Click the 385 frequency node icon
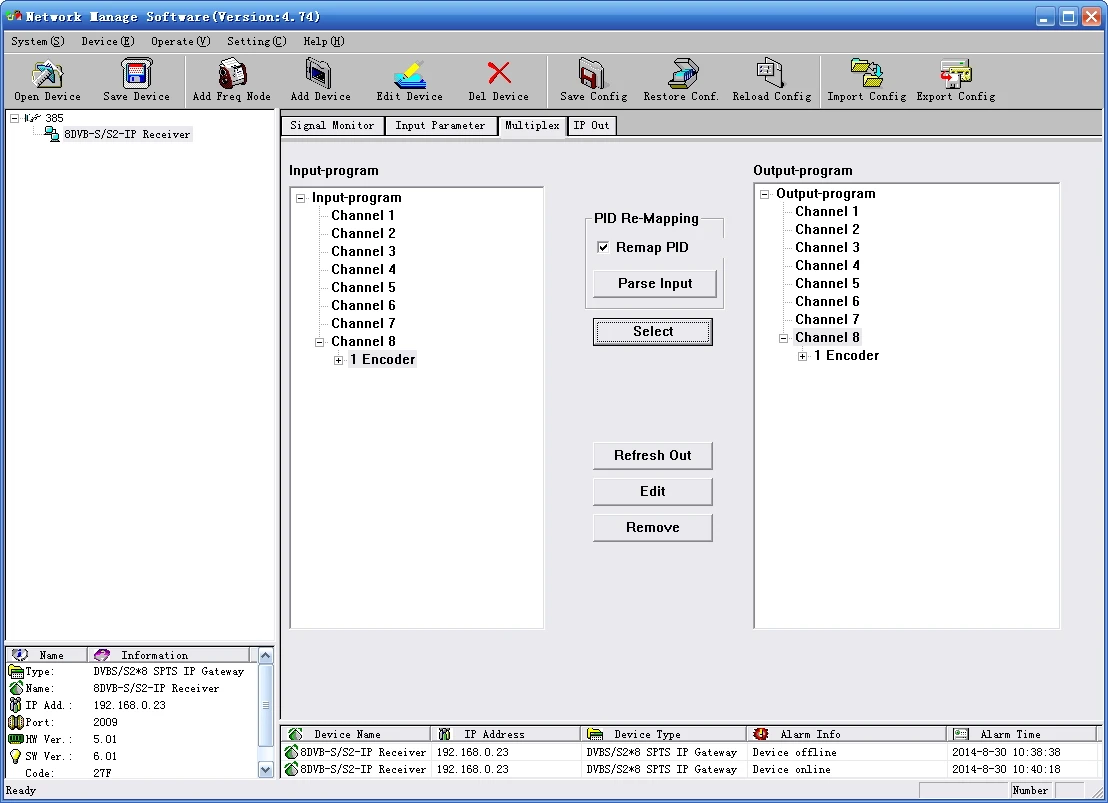 pyautogui.click(x=33, y=118)
